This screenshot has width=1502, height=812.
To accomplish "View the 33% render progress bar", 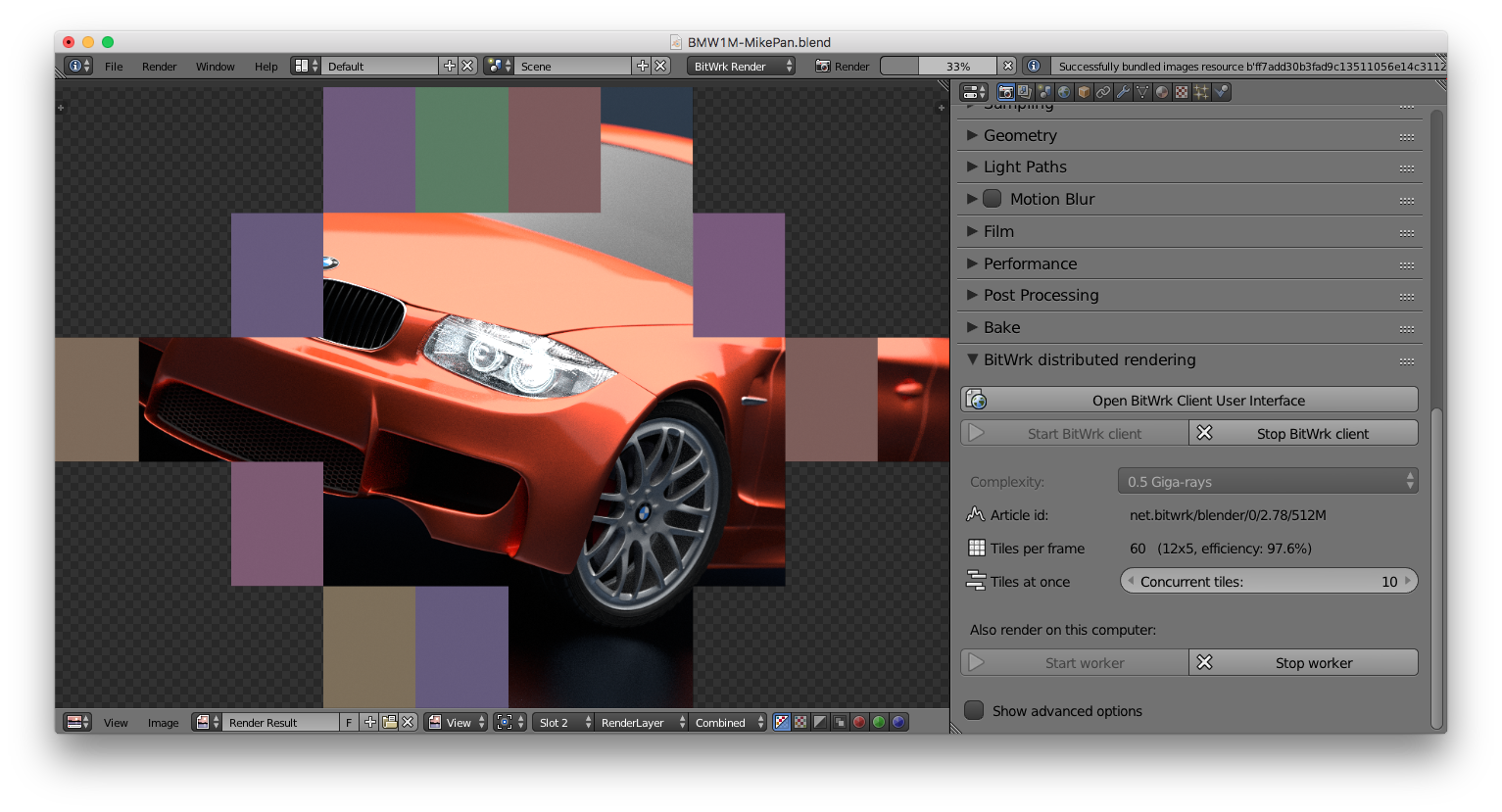I will click(939, 66).
